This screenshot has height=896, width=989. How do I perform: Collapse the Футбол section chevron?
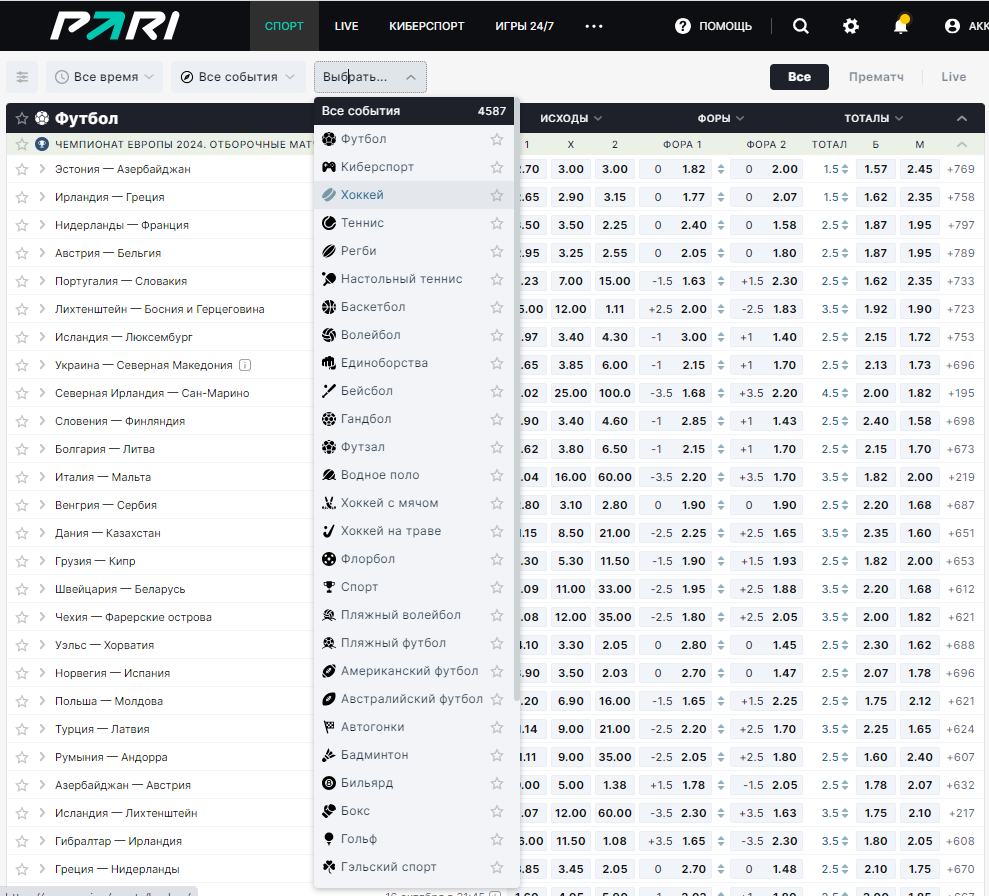coord(962,118)
